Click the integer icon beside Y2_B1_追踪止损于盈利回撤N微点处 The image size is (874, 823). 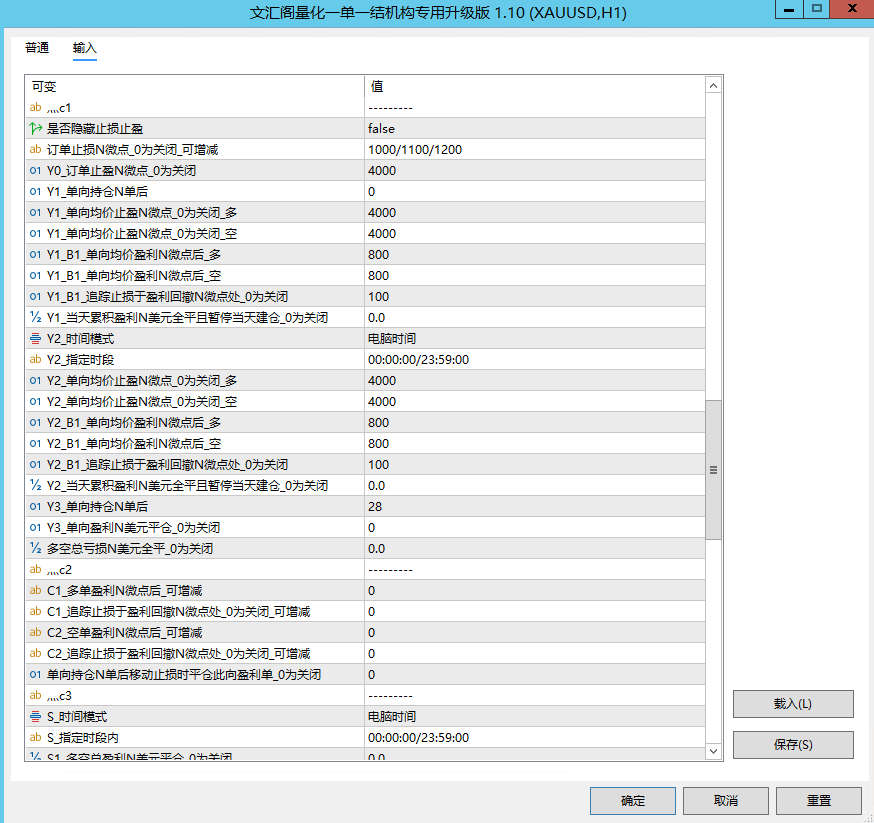36,464
